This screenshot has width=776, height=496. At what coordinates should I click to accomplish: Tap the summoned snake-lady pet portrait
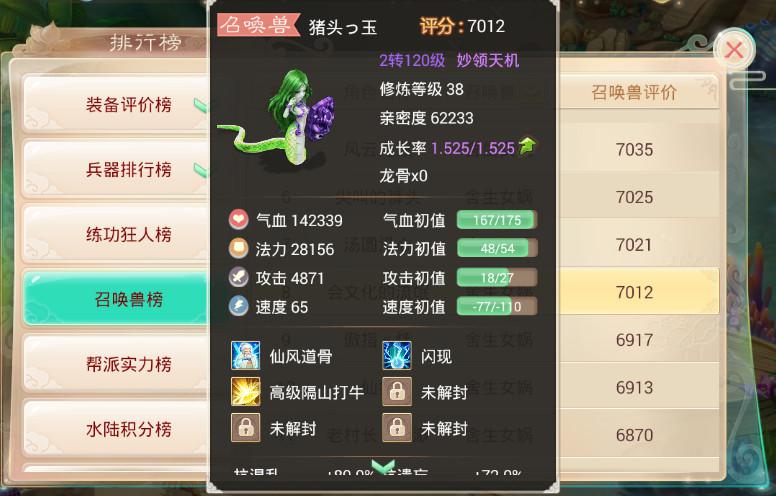coord(278,119)
